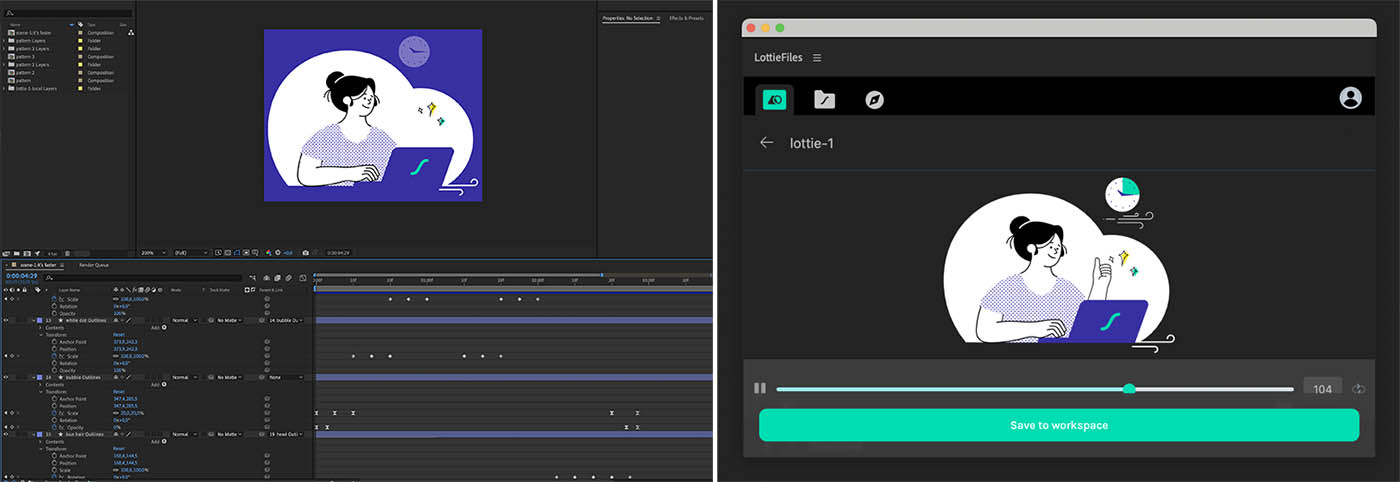Screen dimensions: 1400x482
Task: Open the folder files tab icon
Action: coord(824,99)
